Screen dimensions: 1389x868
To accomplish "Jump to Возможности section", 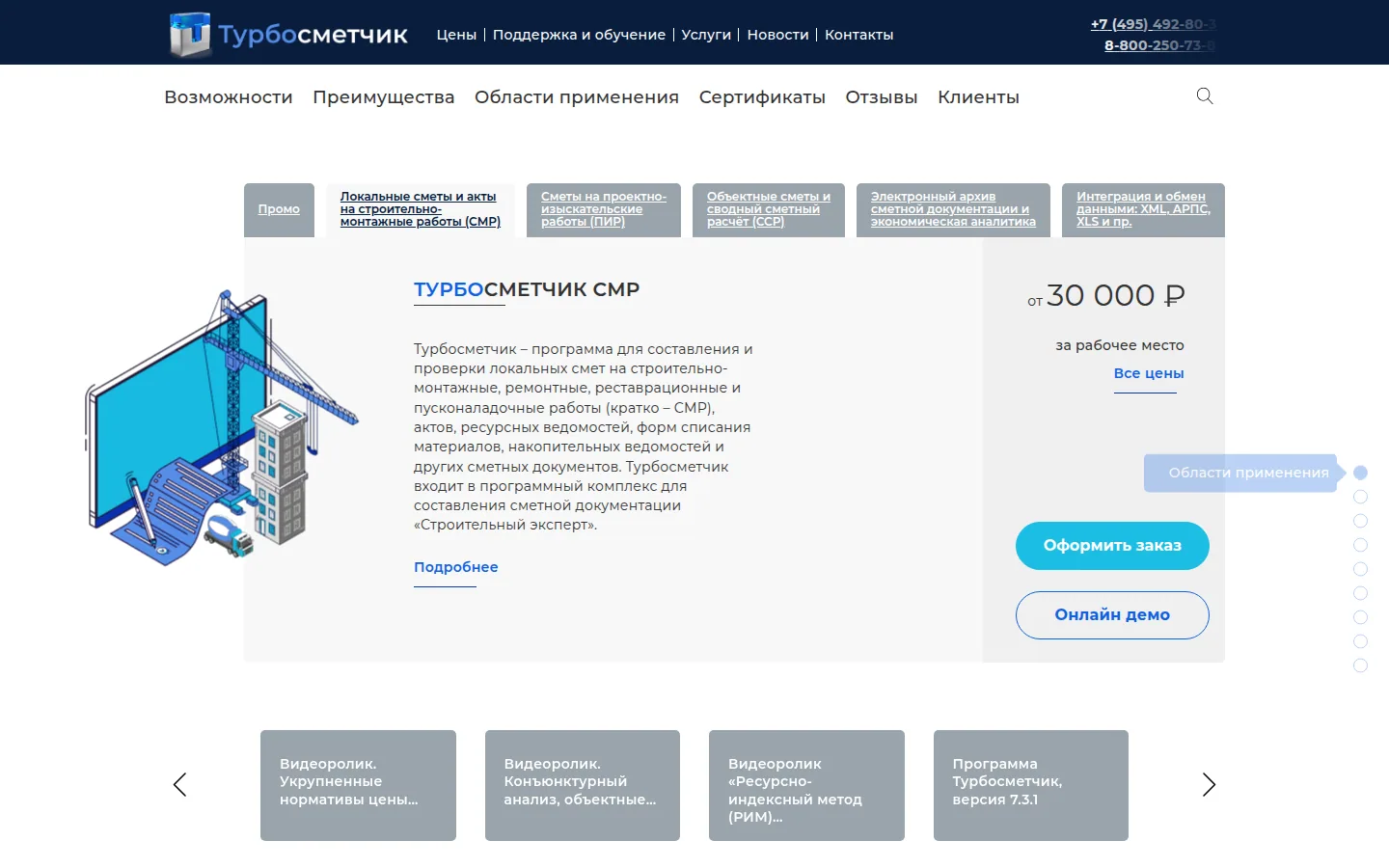I will click(229, 97).
